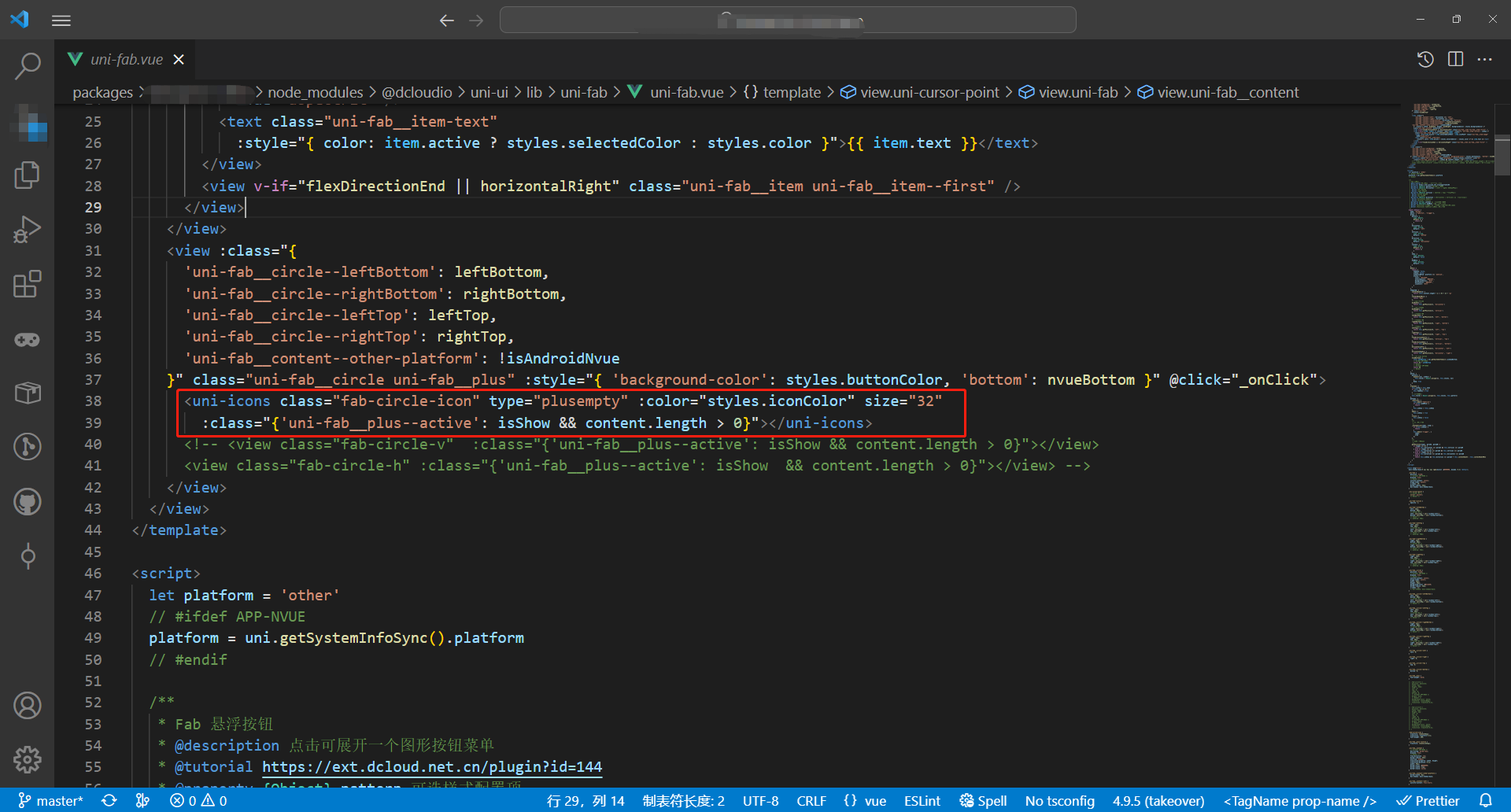1511x812 pixels.
Task: Open the Run and Debug view
Action: pyautogui.click(x=28, y=229)
